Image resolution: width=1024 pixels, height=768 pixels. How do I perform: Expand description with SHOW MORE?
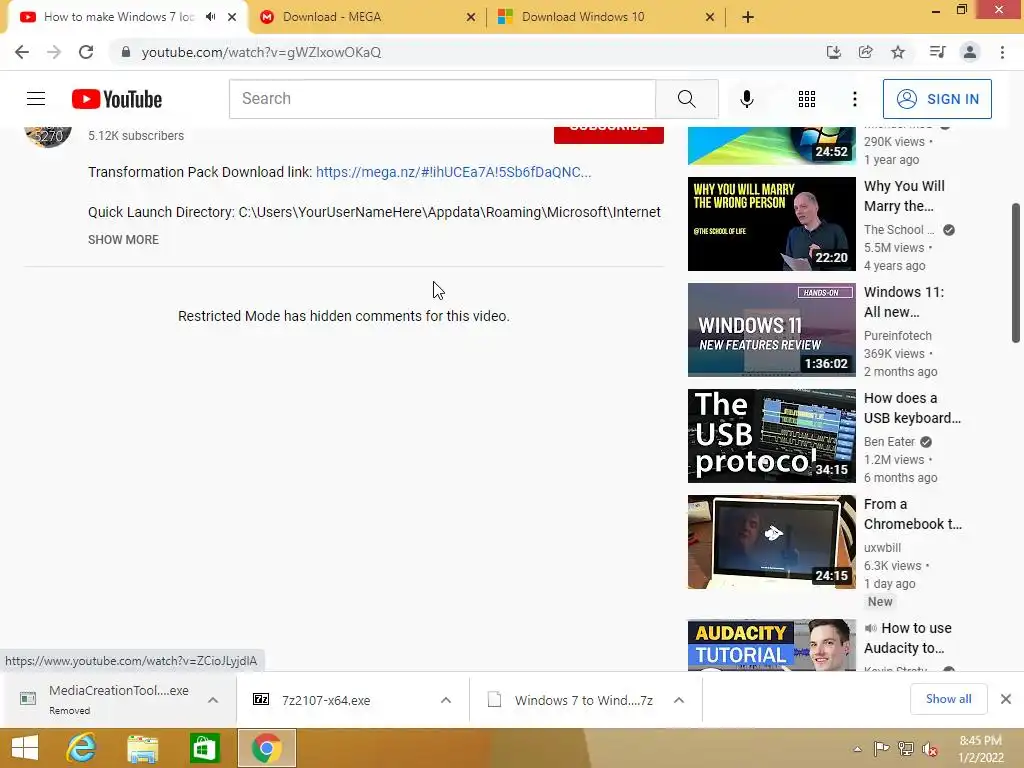pyautogui.click(x=123, y=240)
